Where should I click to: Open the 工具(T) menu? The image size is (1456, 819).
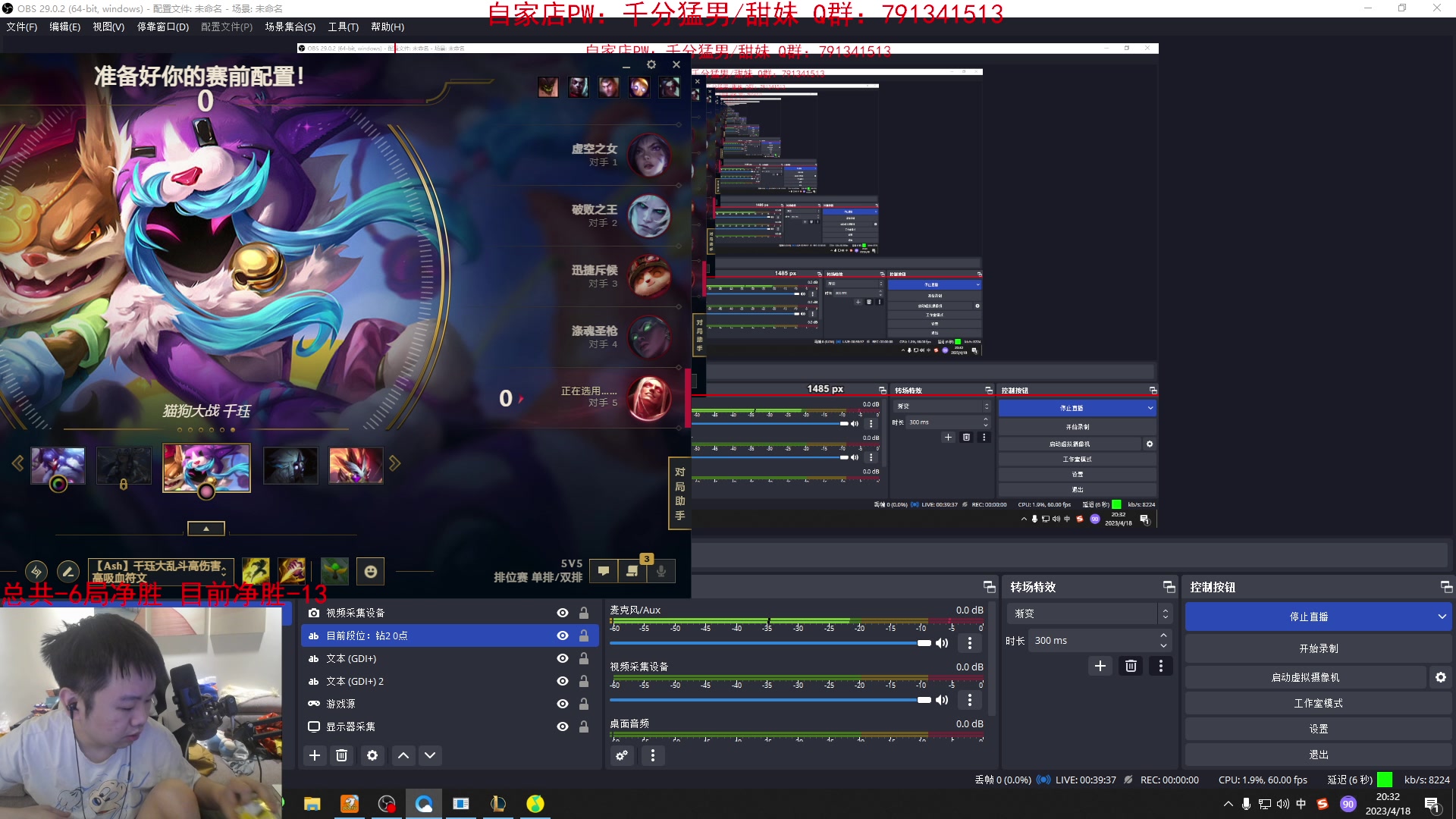point(344,27)
